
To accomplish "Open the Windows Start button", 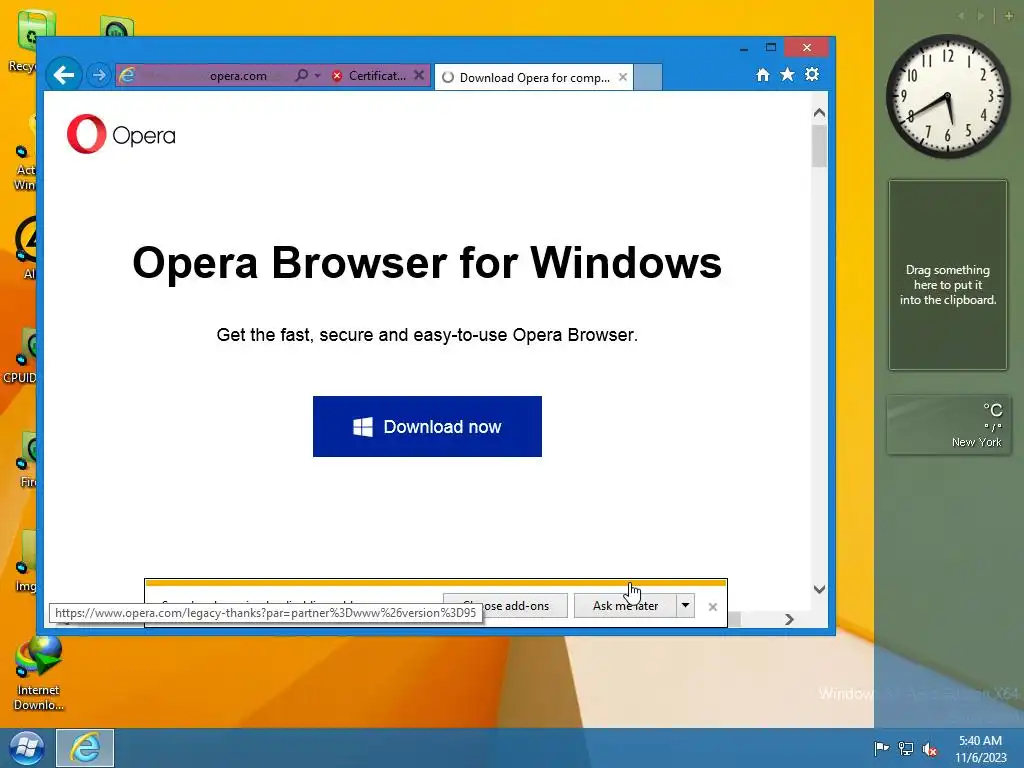I will (26, 748).
